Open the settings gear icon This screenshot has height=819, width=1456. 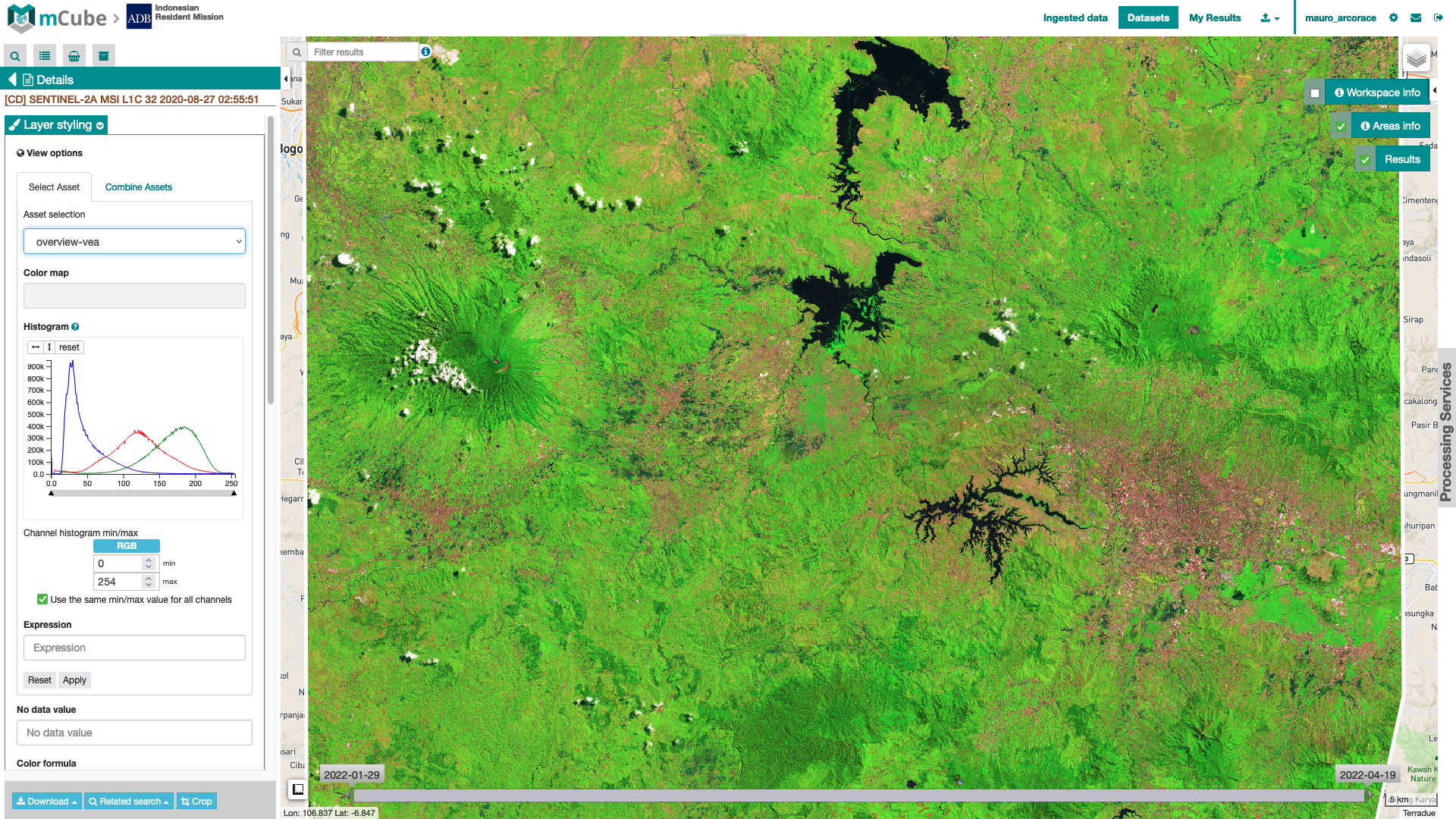(1394, 18)
